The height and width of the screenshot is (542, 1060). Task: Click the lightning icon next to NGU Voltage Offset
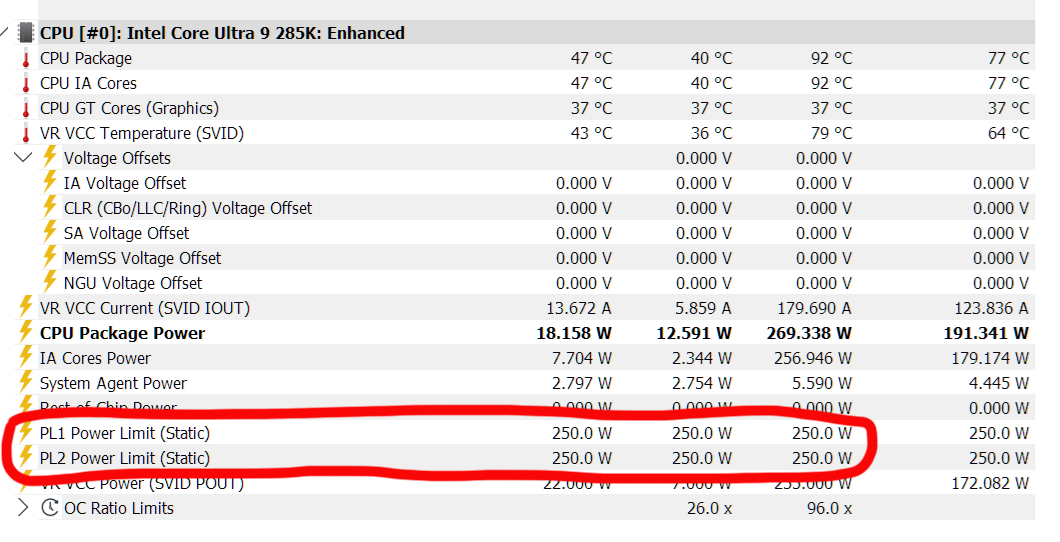tap(50, 282)
